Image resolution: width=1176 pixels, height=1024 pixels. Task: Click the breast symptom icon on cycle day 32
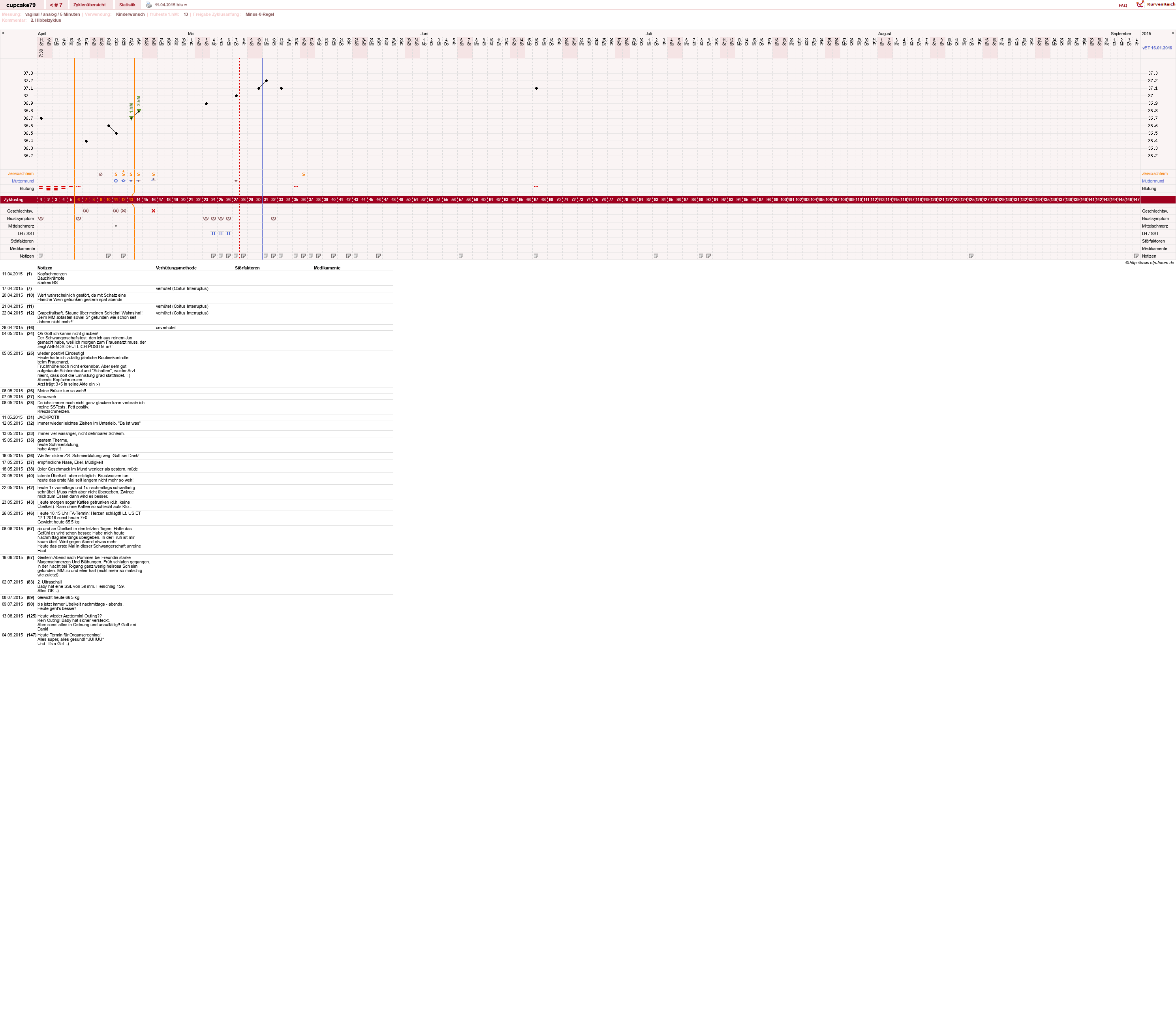[274, 218]
